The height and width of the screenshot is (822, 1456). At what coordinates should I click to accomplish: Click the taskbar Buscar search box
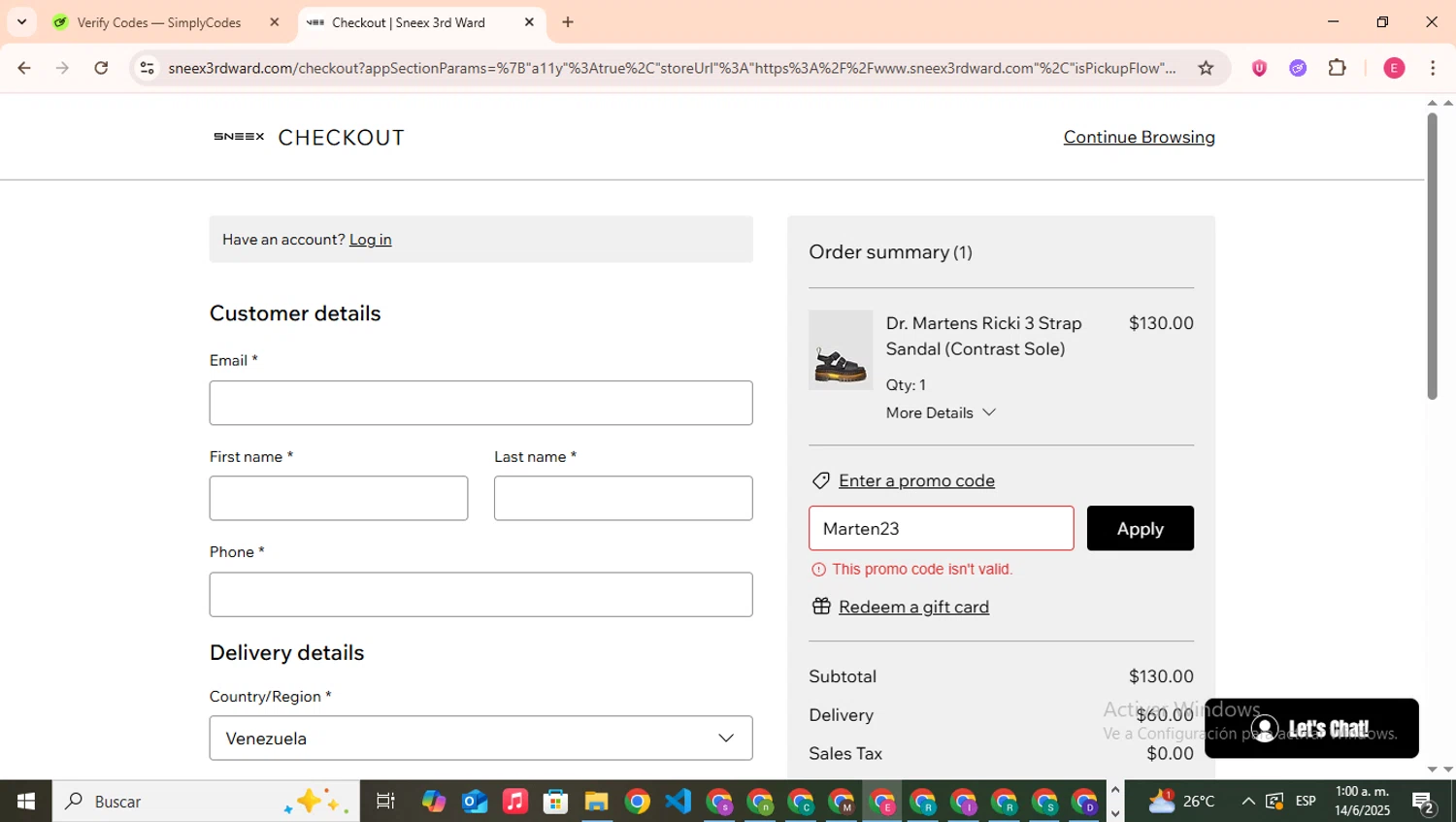click(206, 801)
